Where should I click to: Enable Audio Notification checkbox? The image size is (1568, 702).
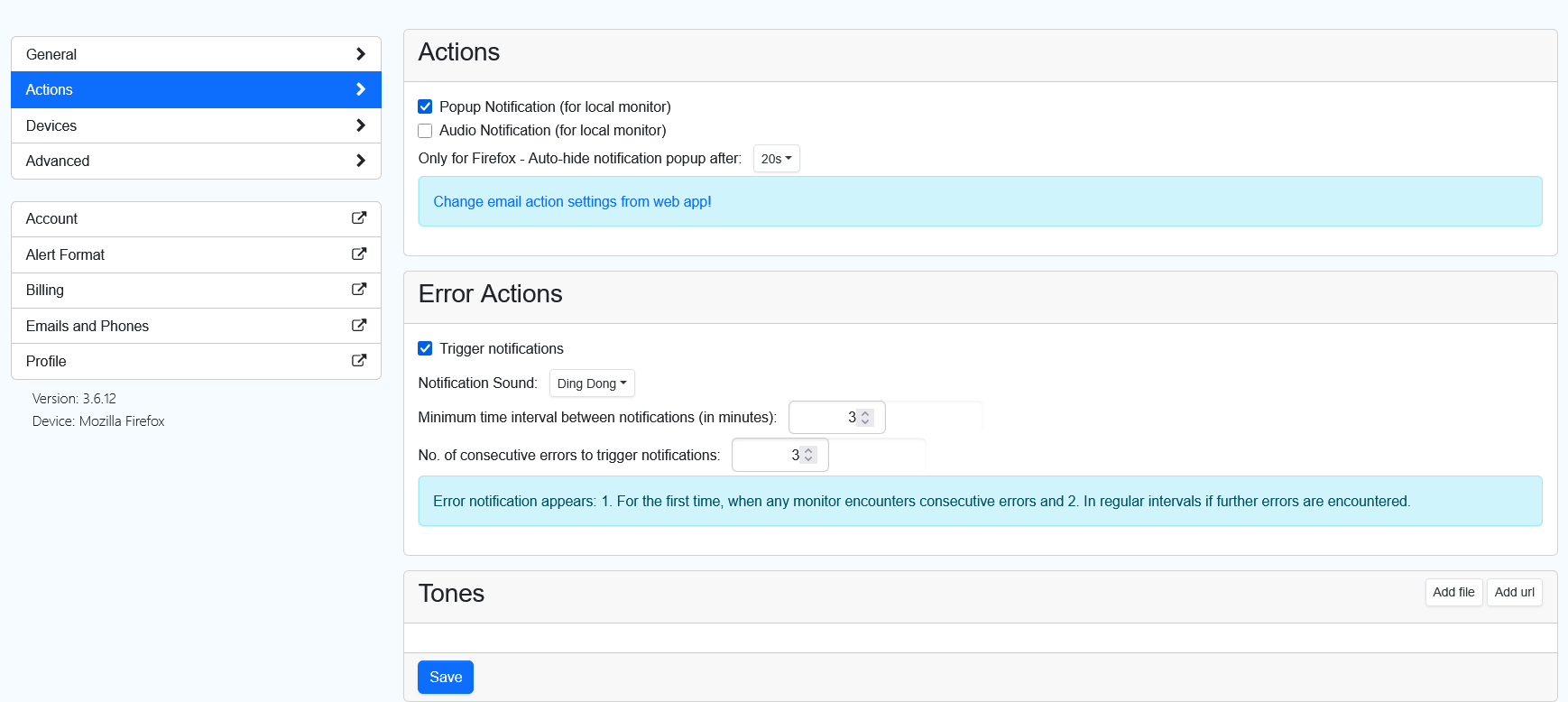(425, 131)
